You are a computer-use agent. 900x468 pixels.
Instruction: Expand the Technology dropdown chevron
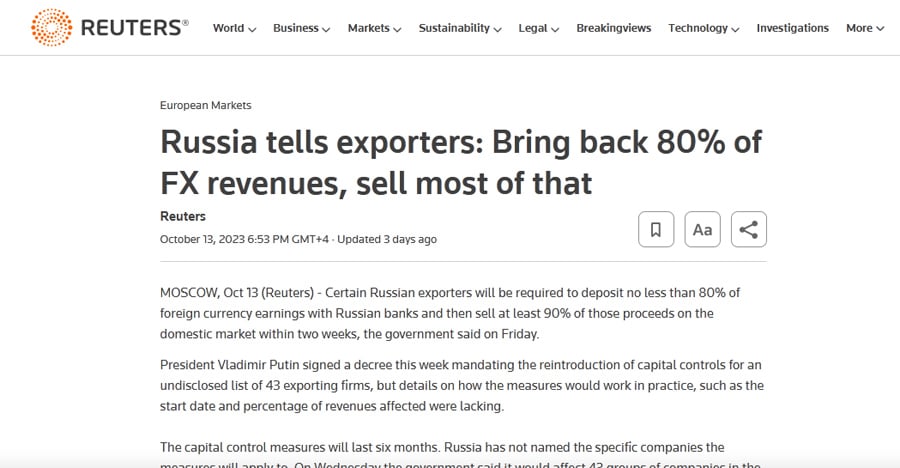[x=735, y=29]
